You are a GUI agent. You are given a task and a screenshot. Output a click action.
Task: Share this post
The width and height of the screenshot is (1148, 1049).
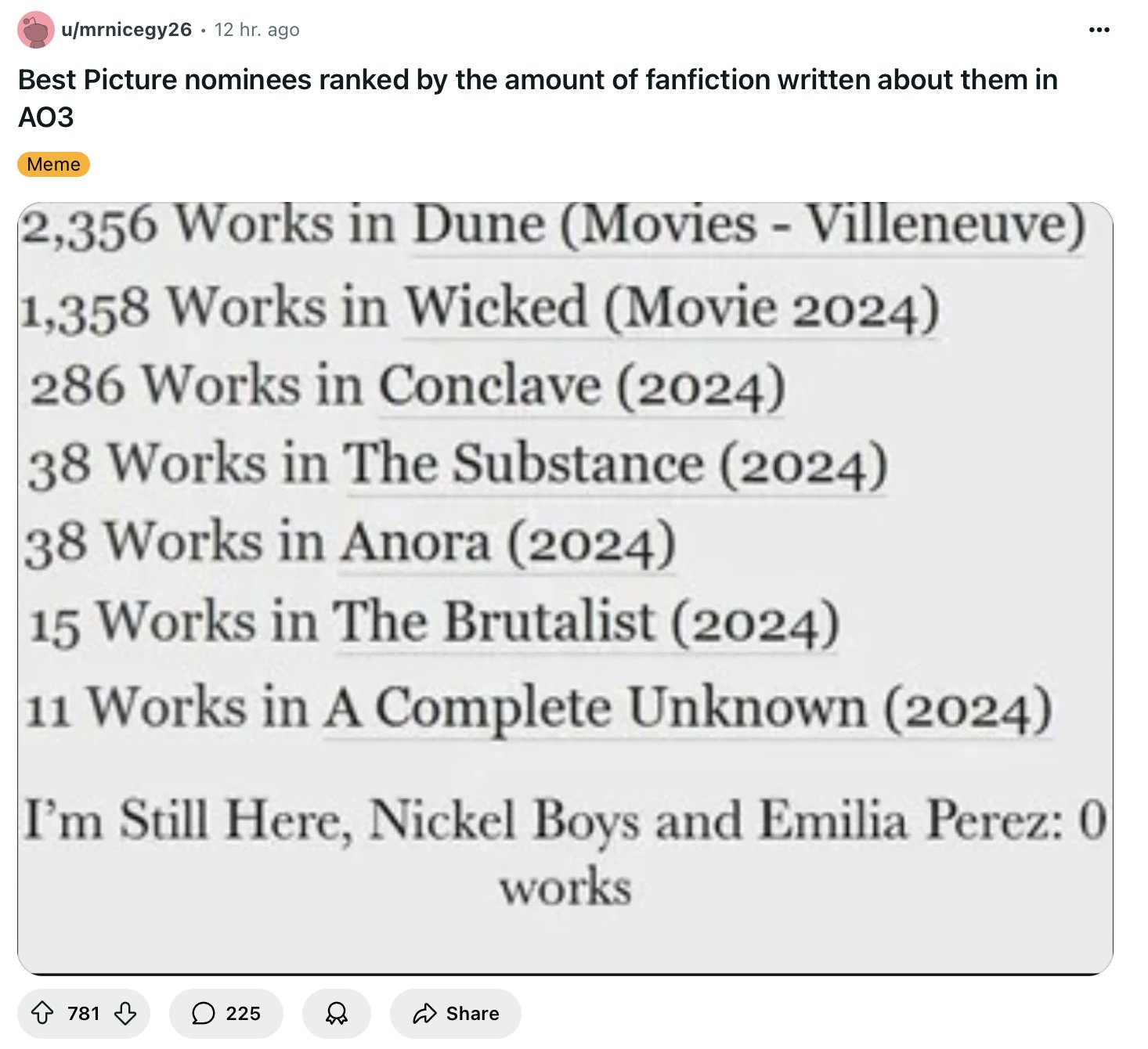coord(456,1014)
